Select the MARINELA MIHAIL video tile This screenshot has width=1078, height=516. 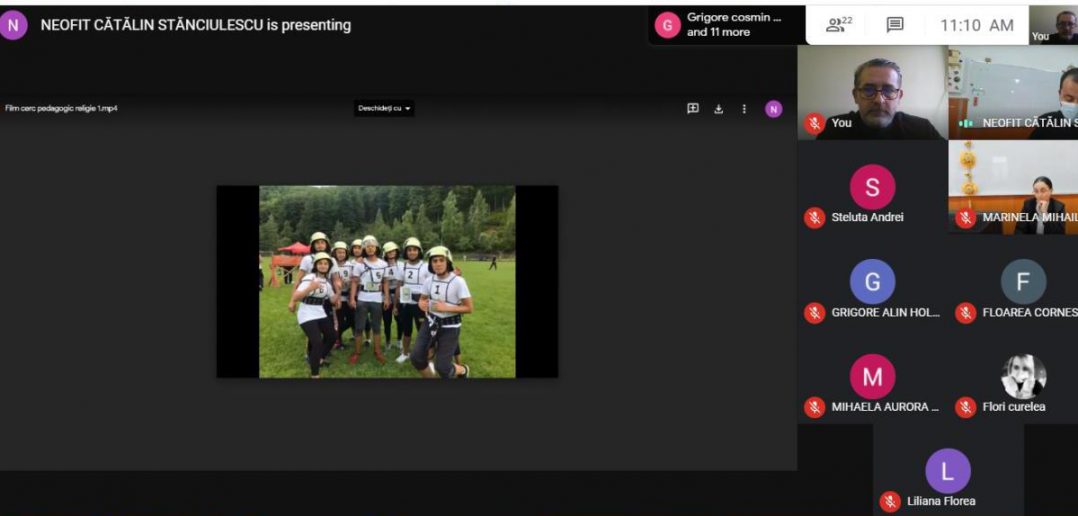point(1013,187)
